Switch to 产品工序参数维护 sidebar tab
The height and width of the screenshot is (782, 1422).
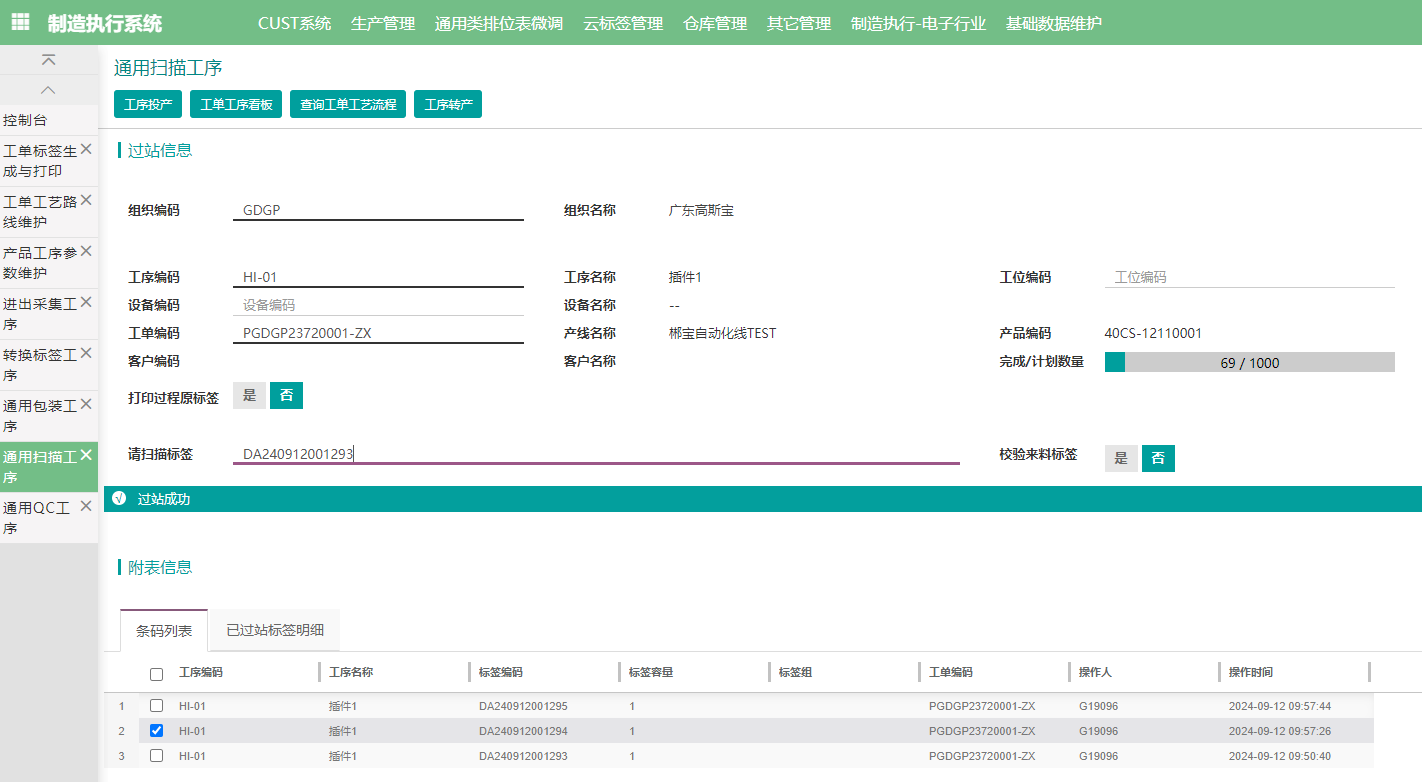tap(40, 263)
